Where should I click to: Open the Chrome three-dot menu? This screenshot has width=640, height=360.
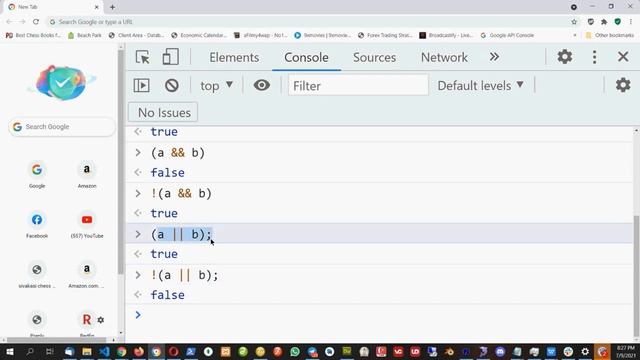point(631,22)
